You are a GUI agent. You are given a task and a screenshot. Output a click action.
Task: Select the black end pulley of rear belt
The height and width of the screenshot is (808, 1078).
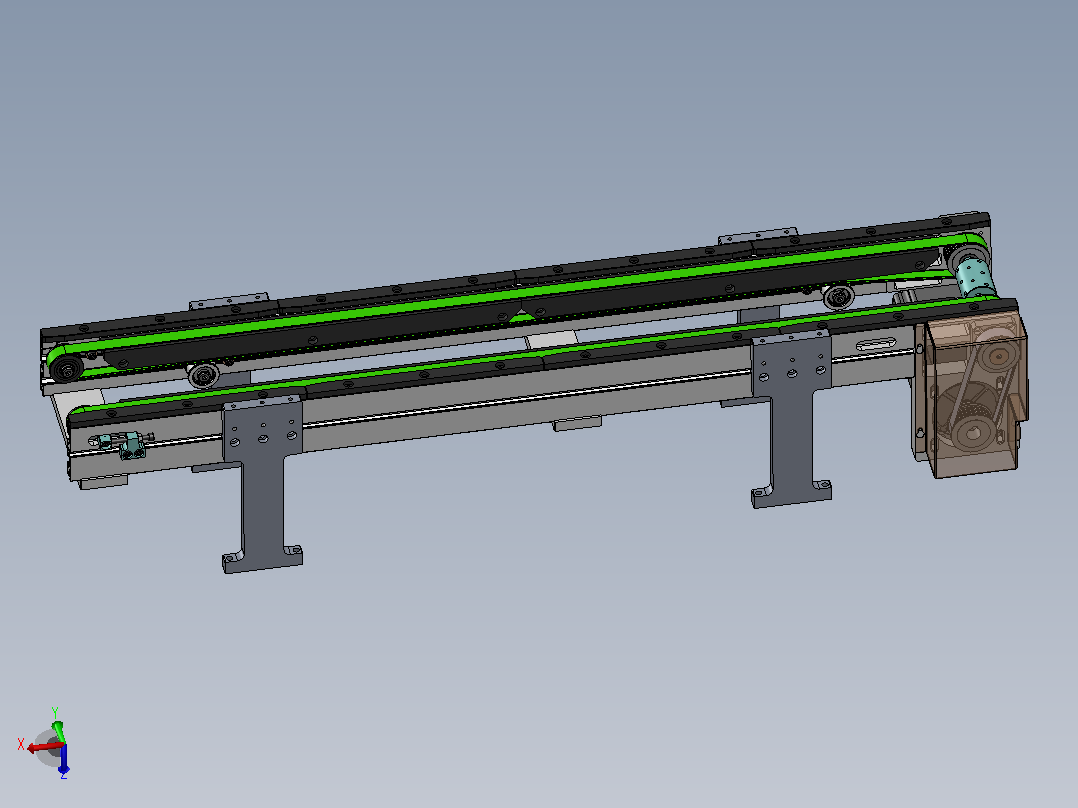point(67,369)
